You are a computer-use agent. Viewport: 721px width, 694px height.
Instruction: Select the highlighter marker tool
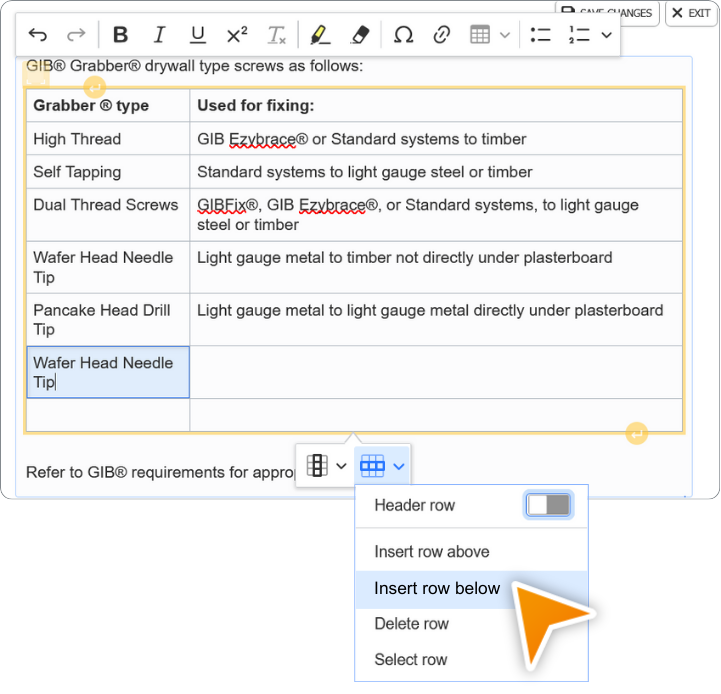coord(320,34)
